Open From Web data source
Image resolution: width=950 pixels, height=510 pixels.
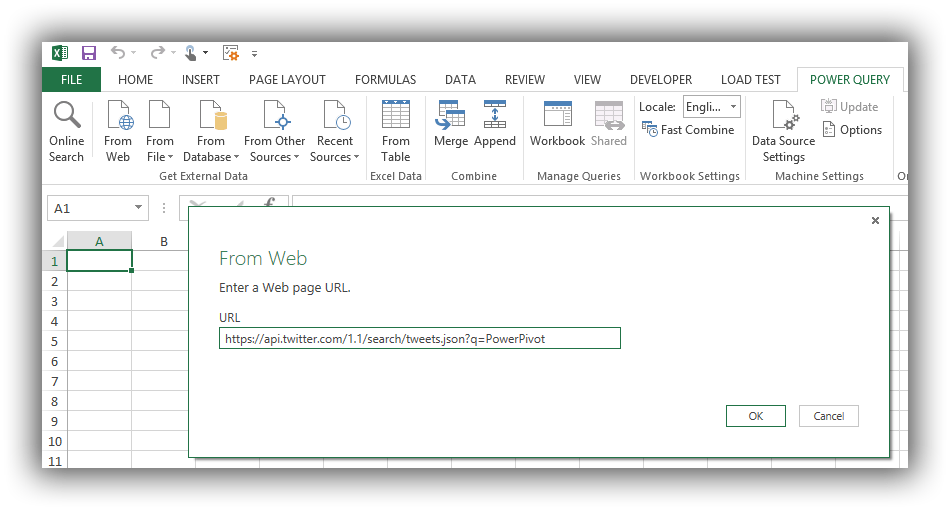pyautogui.click(x=118, y=132)
